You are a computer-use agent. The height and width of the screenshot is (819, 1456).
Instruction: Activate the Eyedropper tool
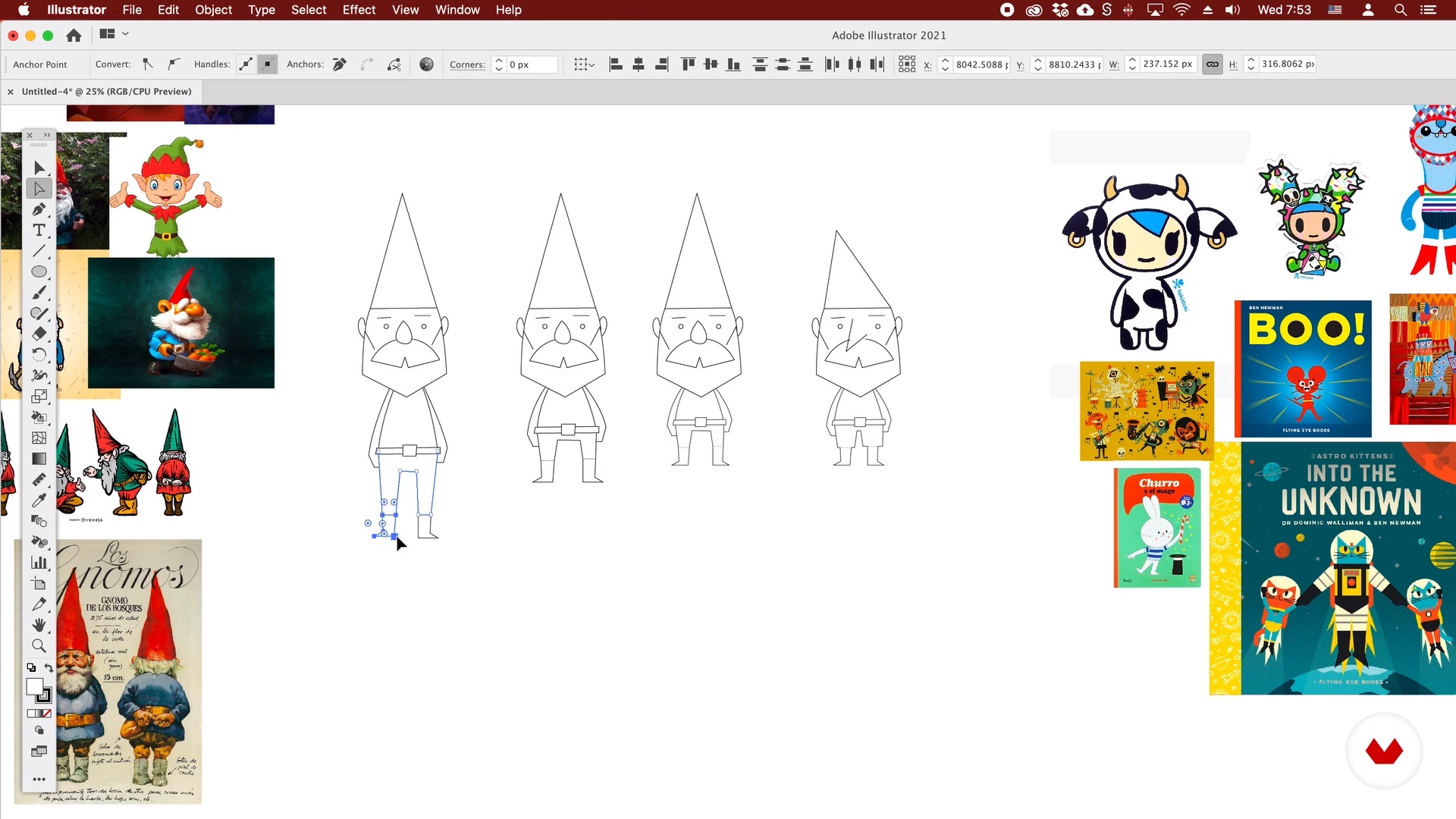[39, 500]
